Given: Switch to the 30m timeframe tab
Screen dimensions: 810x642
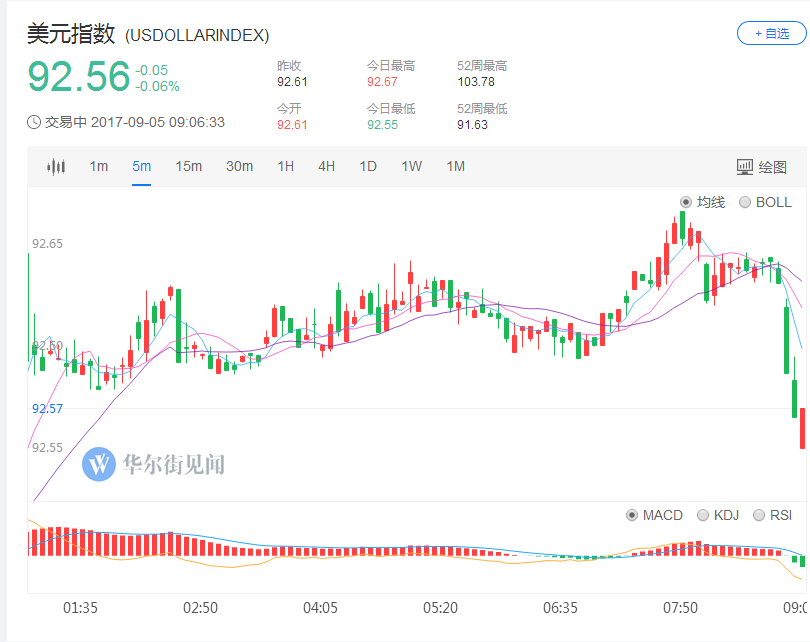Looking at the screenshot, I should click(x=240, y=166).
